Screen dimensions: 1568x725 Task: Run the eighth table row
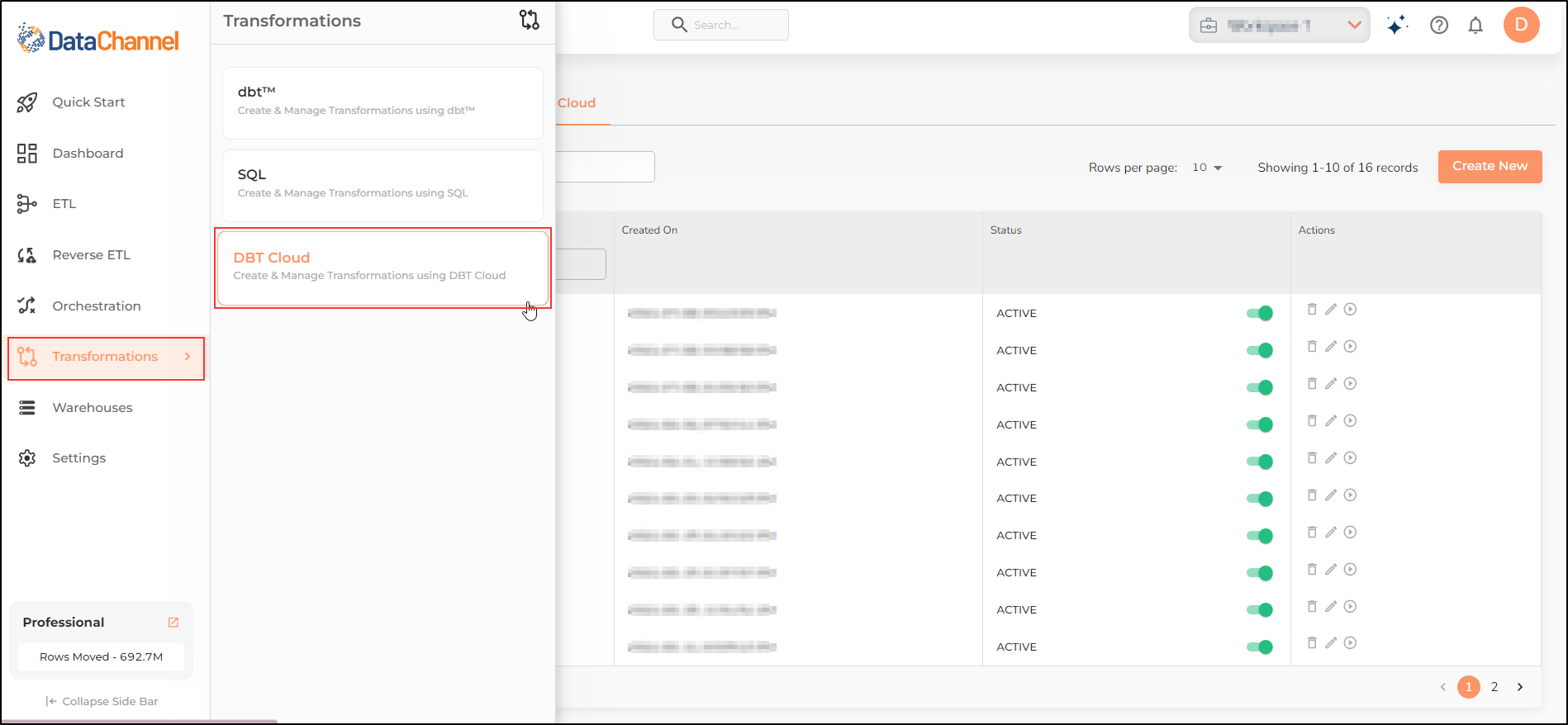(x=1350, y=570)
